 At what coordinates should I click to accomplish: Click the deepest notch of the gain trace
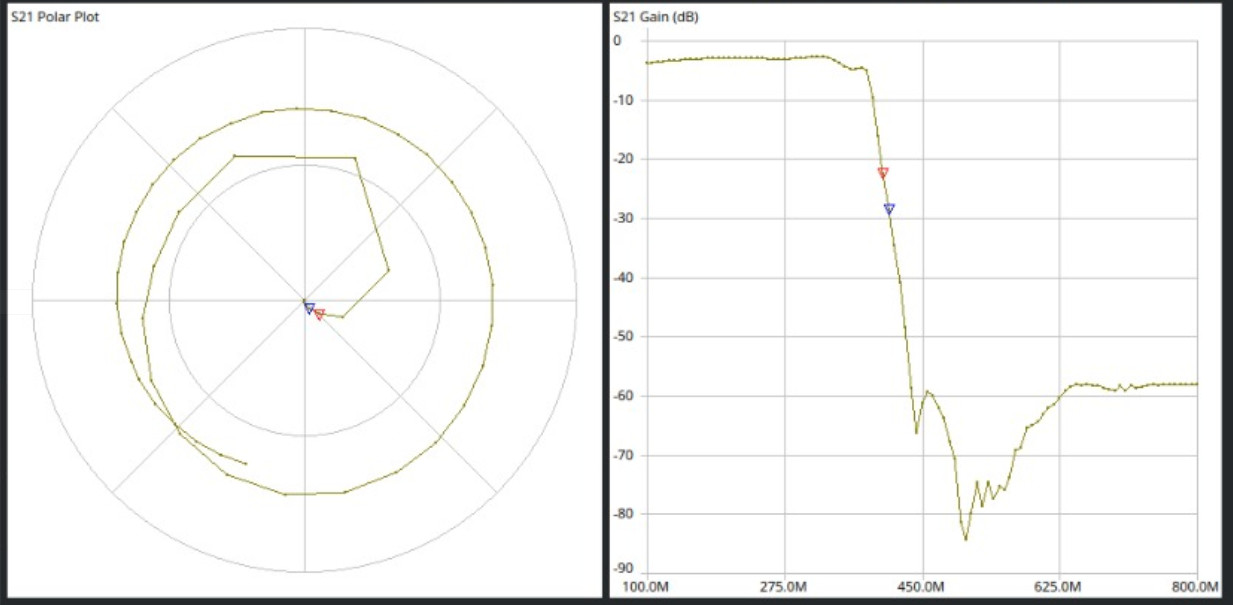pos(966,540)
